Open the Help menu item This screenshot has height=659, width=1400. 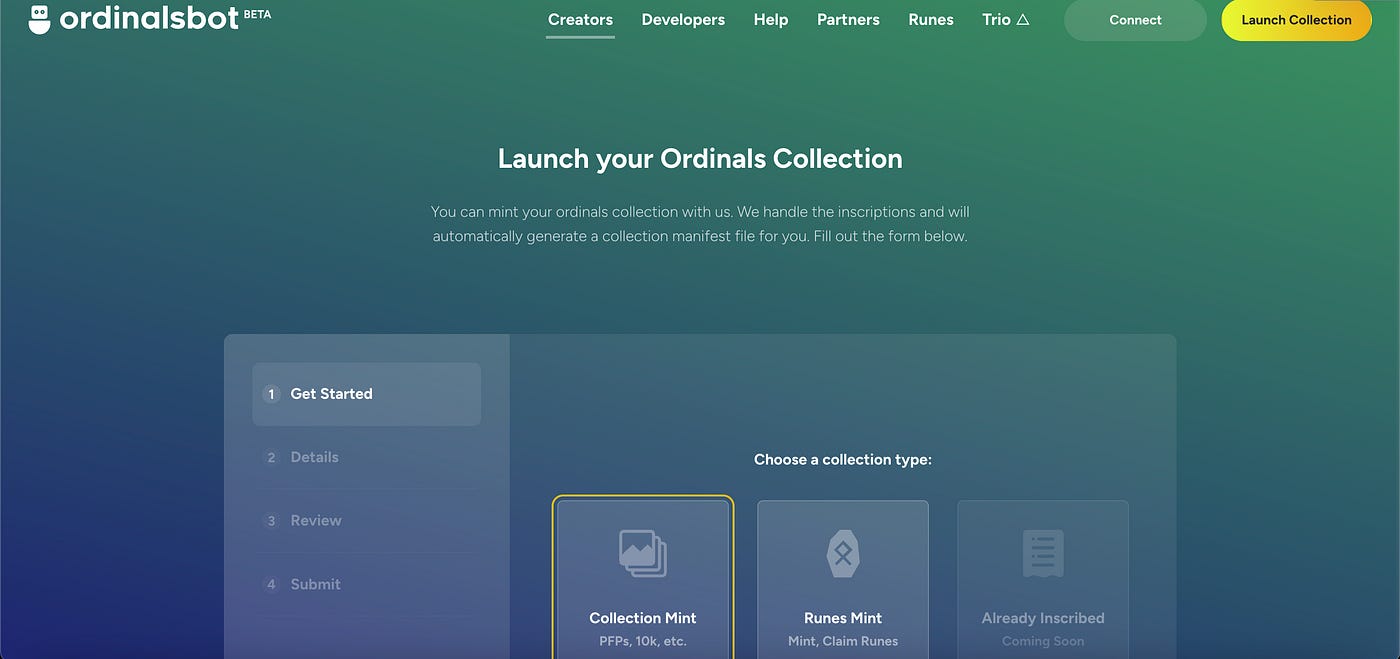[771, 19]
